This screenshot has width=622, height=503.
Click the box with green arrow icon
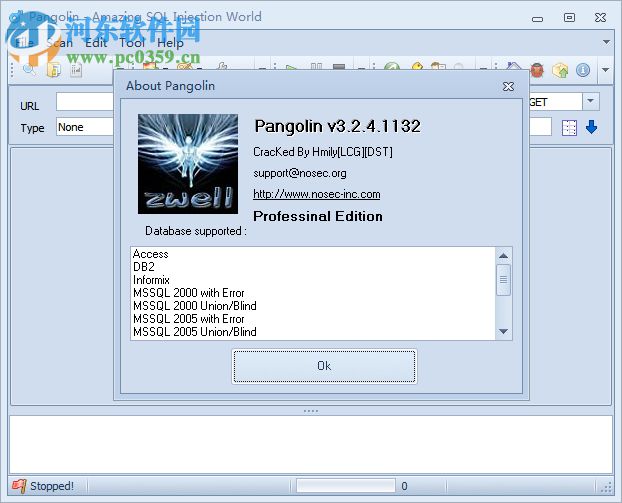(560, 70)
